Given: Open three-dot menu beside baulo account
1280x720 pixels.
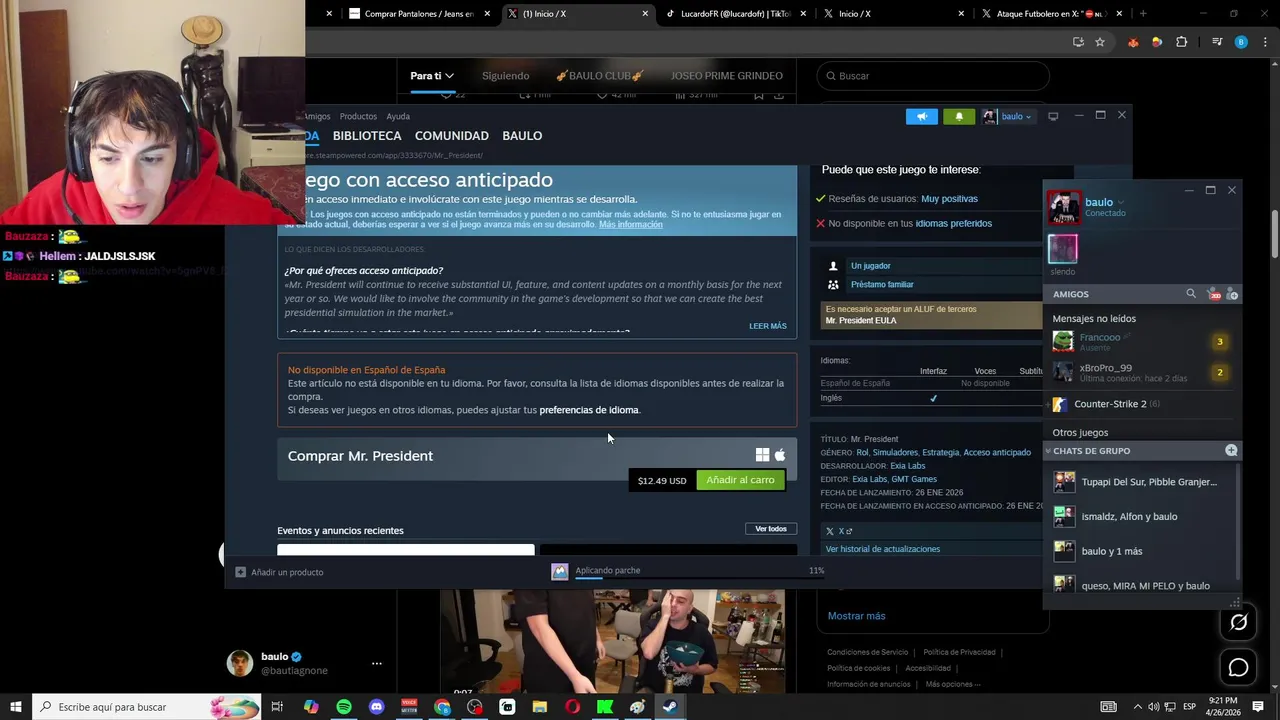Looking at the screenshot, I should pyautogui.click(x=376, y=663).
